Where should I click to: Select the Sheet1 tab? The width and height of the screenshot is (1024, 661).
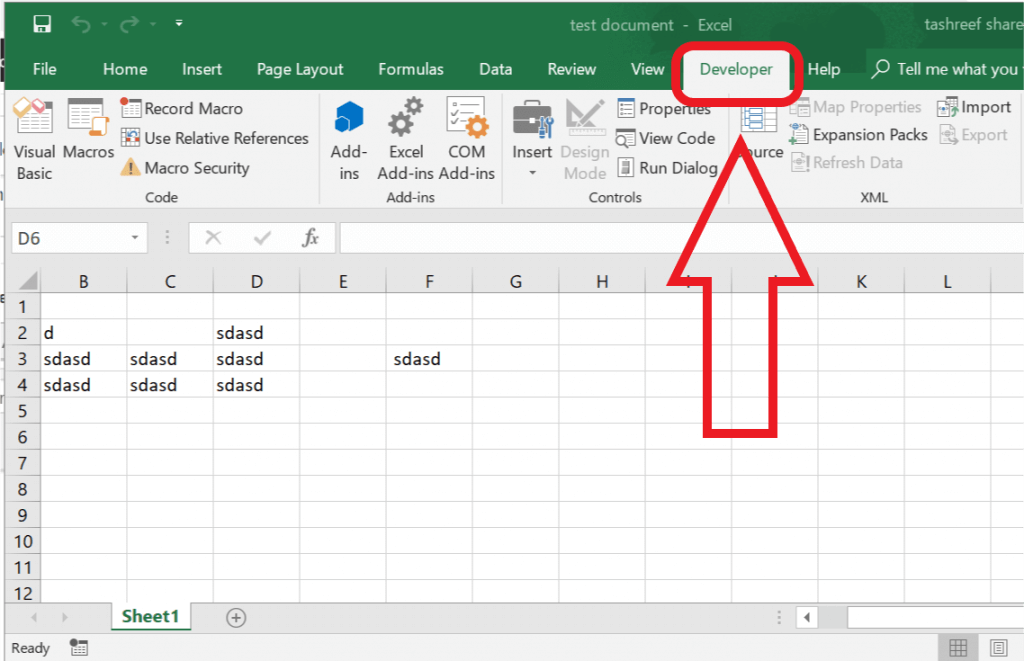coord(151,617)
